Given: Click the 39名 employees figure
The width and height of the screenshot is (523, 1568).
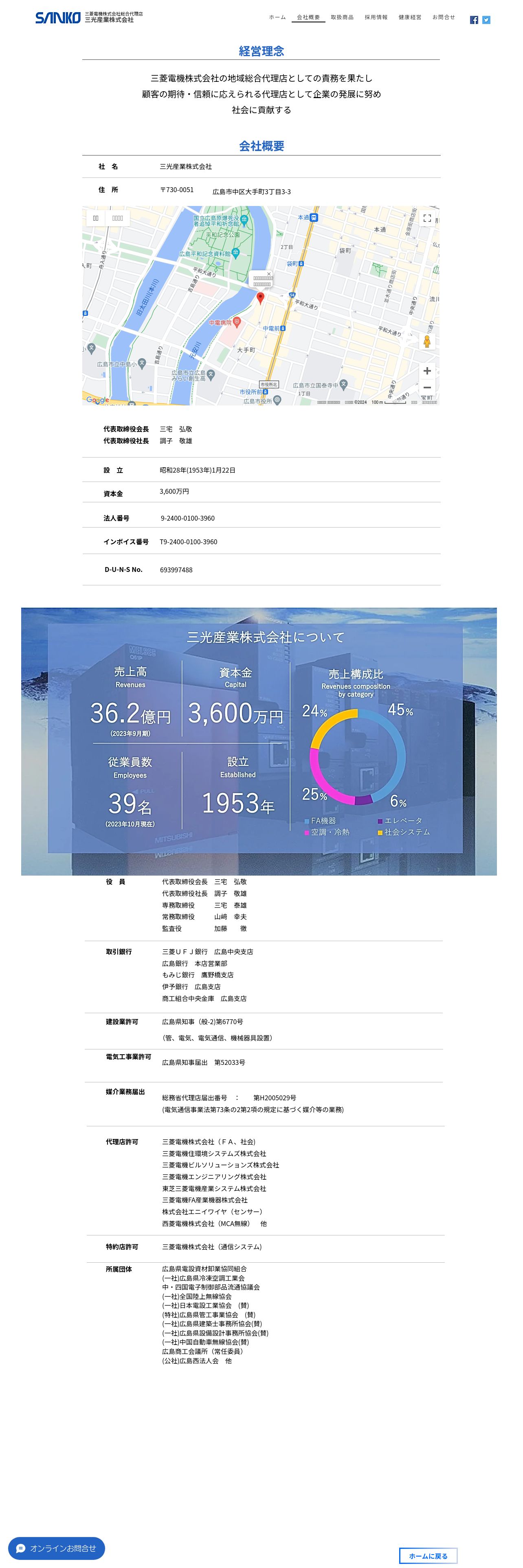Looking at the screenshot, I should pyautogui.click(x=130, y=804).
